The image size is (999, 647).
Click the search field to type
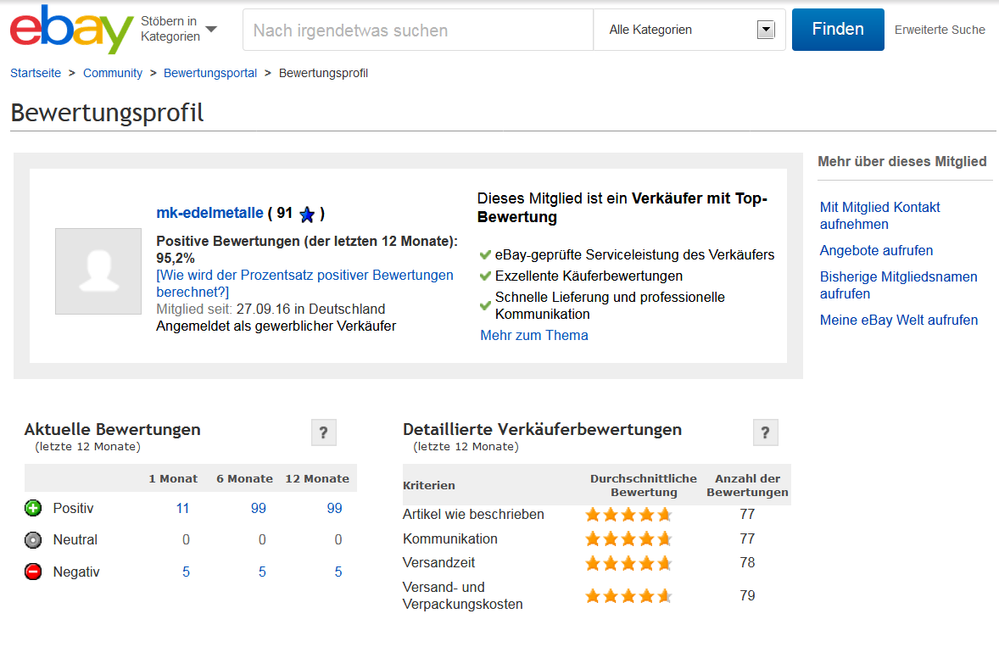point(417,30)
